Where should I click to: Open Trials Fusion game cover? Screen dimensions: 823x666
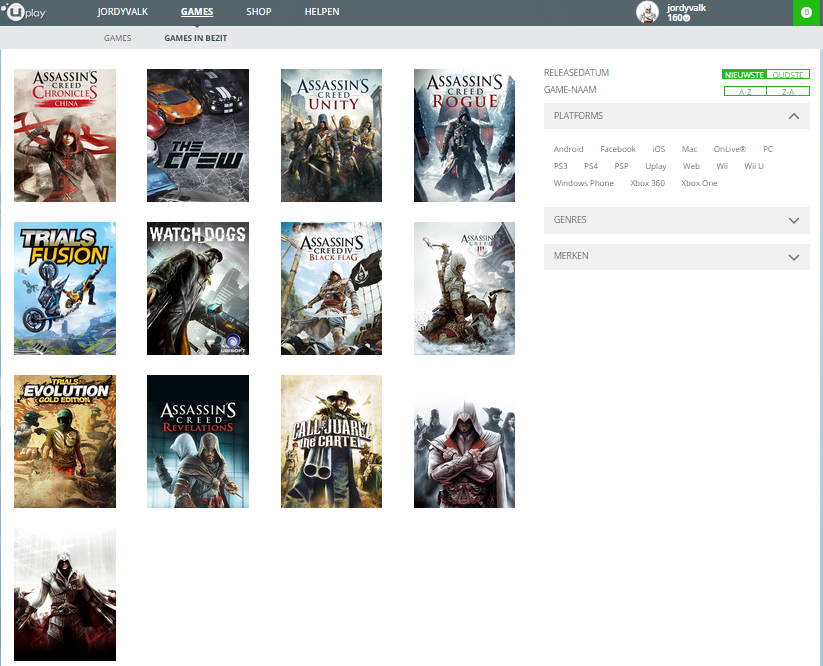tap(65, 288)
